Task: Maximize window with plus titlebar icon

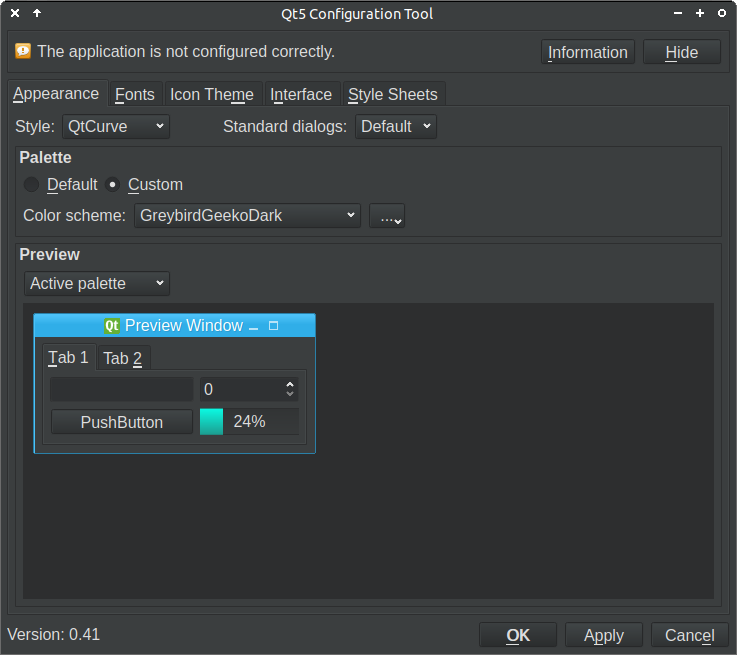Action: click(700, 13)
